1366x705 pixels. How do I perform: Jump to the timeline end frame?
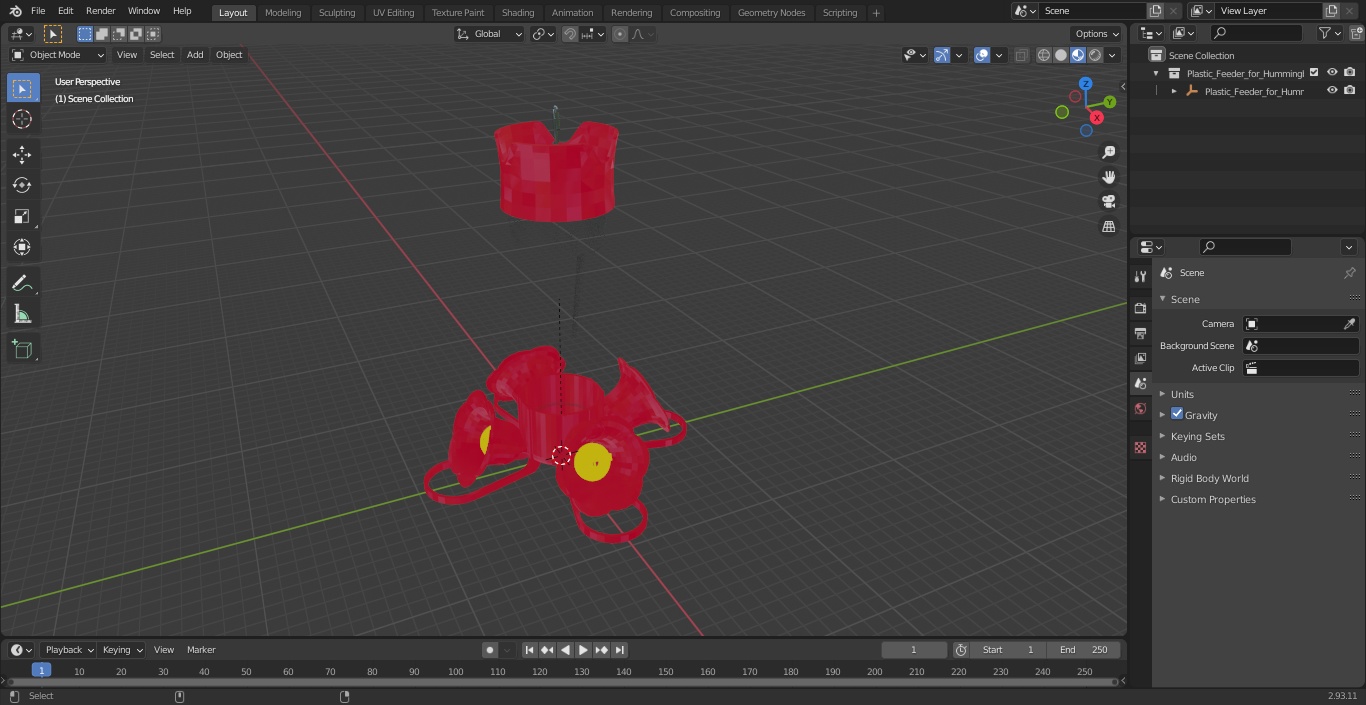coord(620,650)
